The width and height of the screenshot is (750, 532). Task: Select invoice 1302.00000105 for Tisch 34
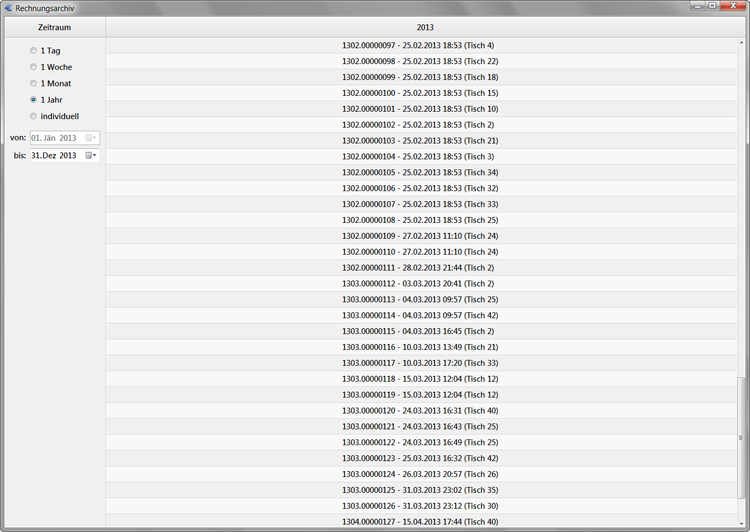(x=421, y=172)
